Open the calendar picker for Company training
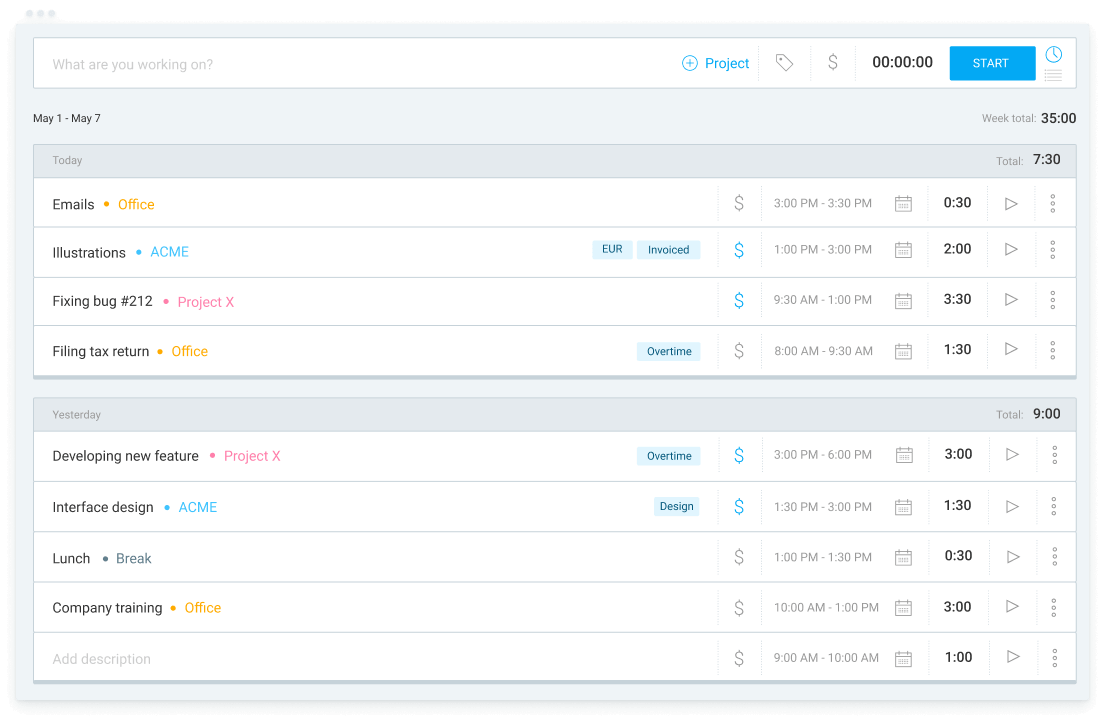Screen dimensions: 1105x722 (x=904, y=607)
